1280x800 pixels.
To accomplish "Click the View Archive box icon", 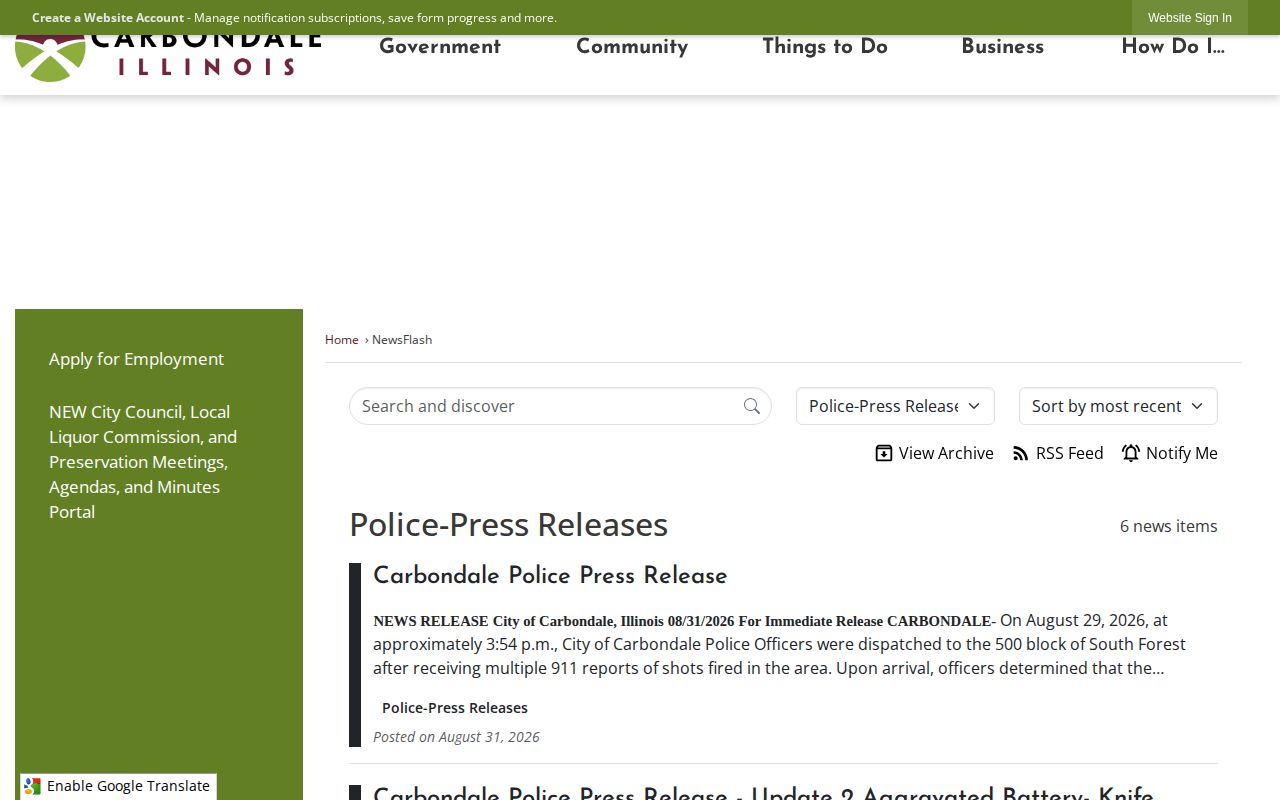I will point(884,453).
